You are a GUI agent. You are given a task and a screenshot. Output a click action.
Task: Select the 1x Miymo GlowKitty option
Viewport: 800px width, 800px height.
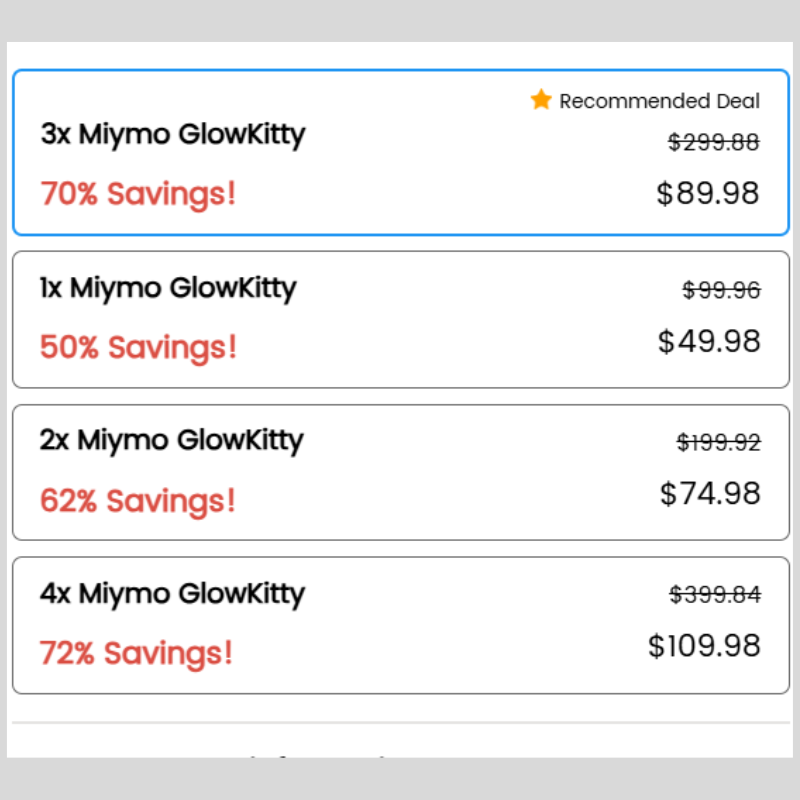[x=400, y=319]
